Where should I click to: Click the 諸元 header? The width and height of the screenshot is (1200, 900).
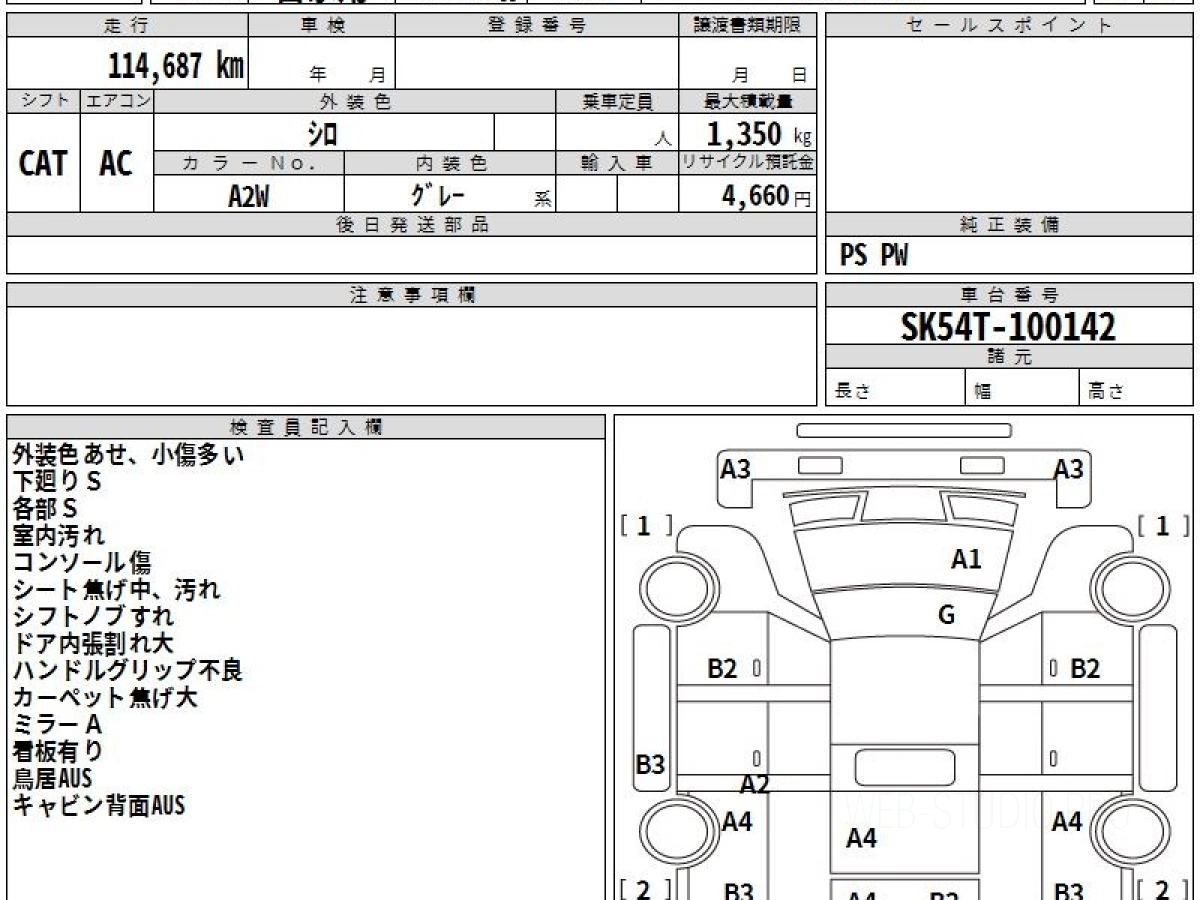[1009, 357]
